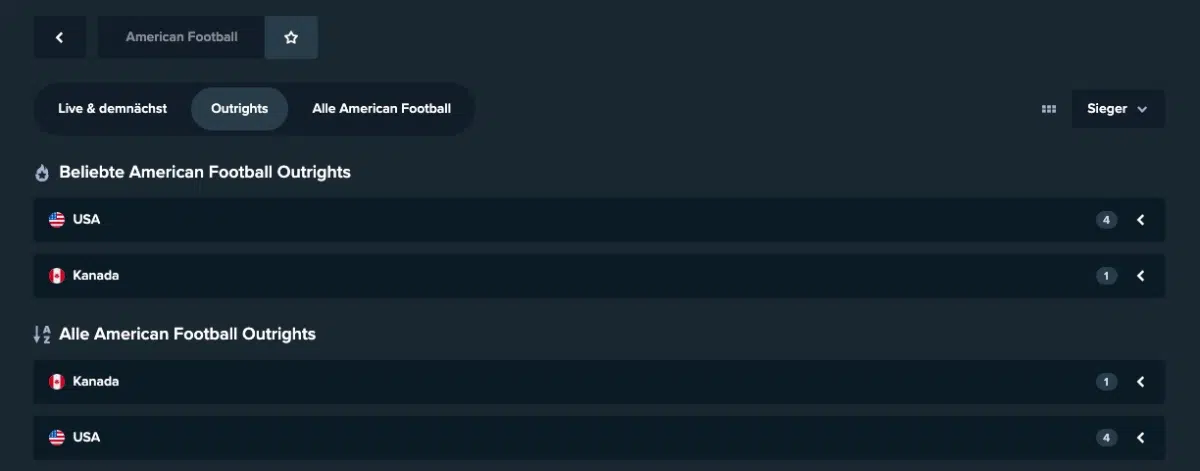
Task: Click the back arrow button
Action: (x=59, y=37)
